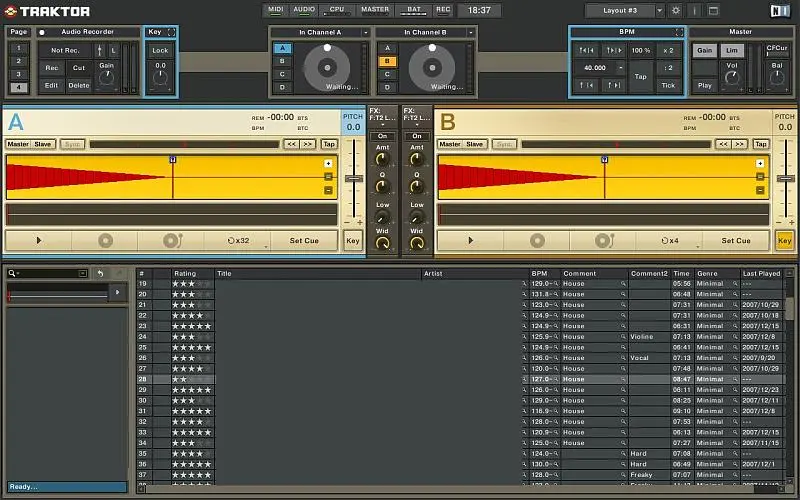800x500 pixels.
Task: Toggle the FX On button for Deck A
Action: [381, 136]
